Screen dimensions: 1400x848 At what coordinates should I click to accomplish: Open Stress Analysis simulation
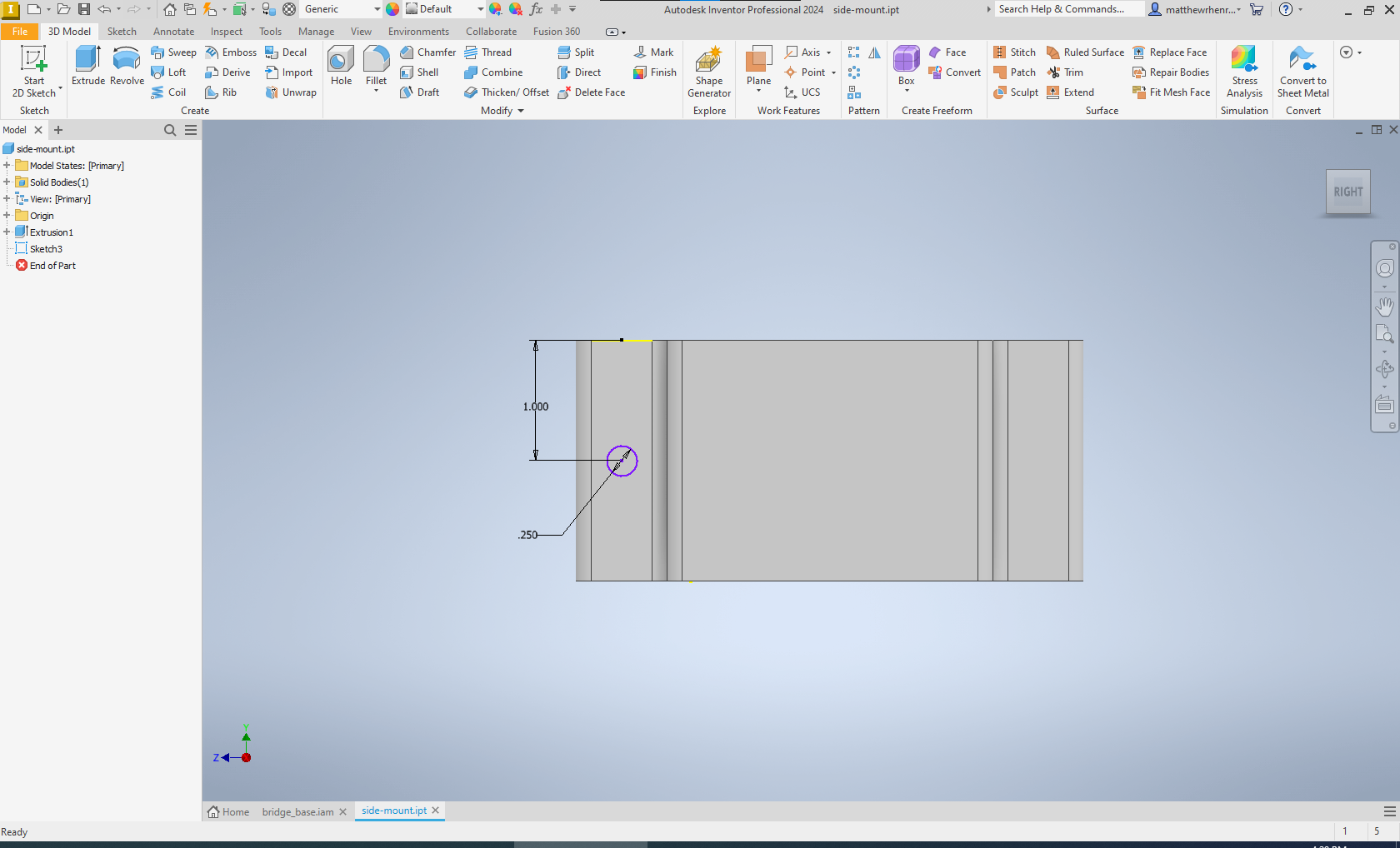click(1244, 72)
